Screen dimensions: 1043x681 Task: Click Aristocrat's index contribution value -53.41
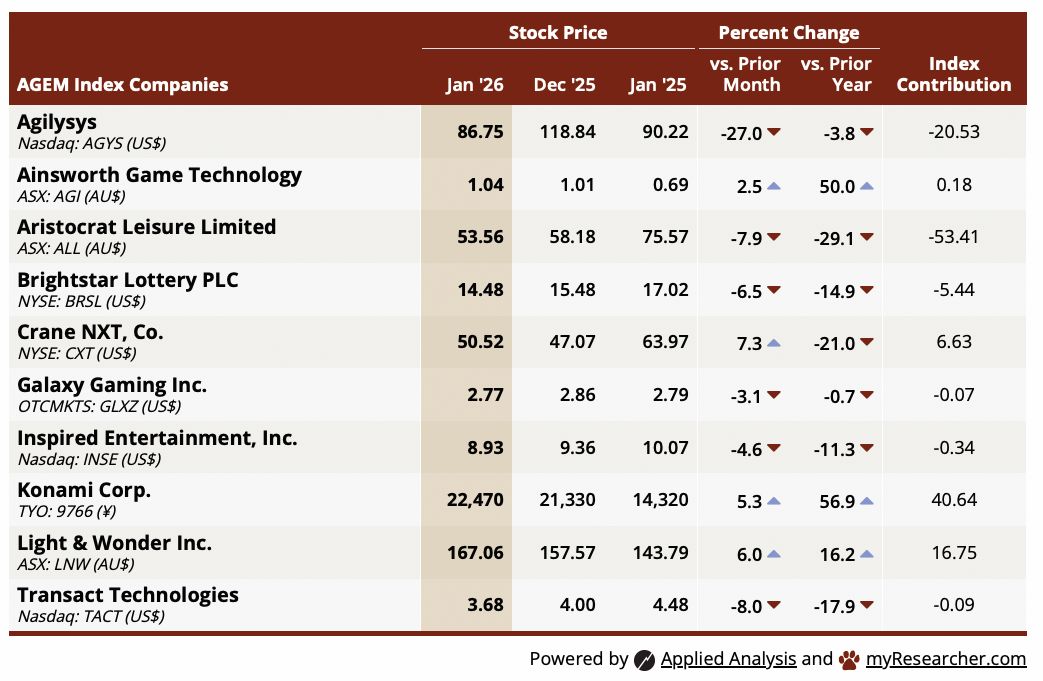[953, 238]
